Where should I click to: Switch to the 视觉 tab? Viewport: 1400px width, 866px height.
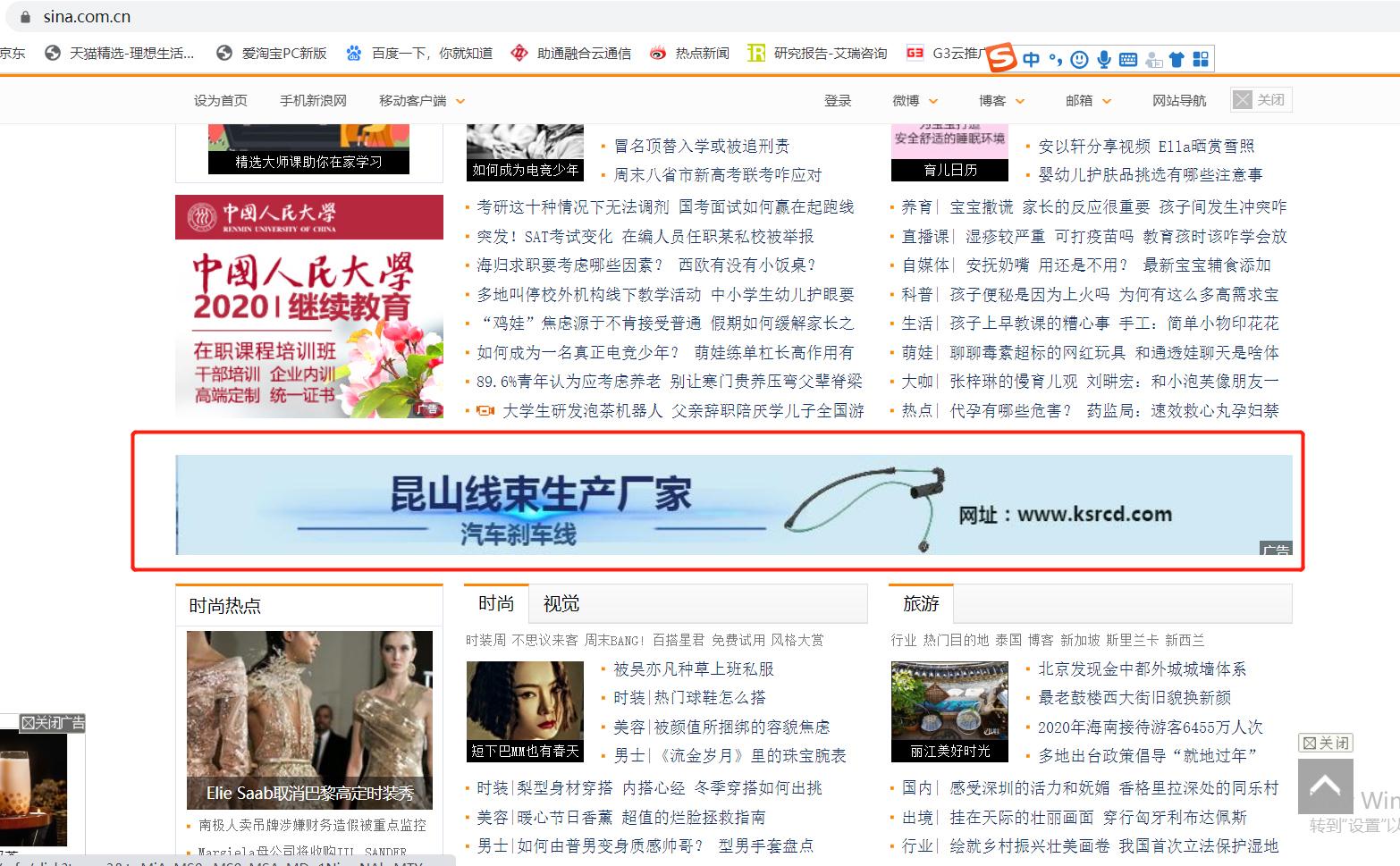(561, 604)
